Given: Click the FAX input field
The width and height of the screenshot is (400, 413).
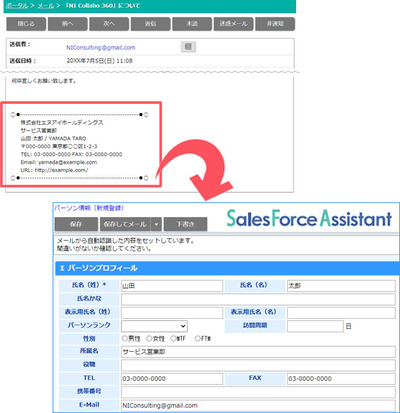Looking at the screenshot, I should (x=341, y=379).
